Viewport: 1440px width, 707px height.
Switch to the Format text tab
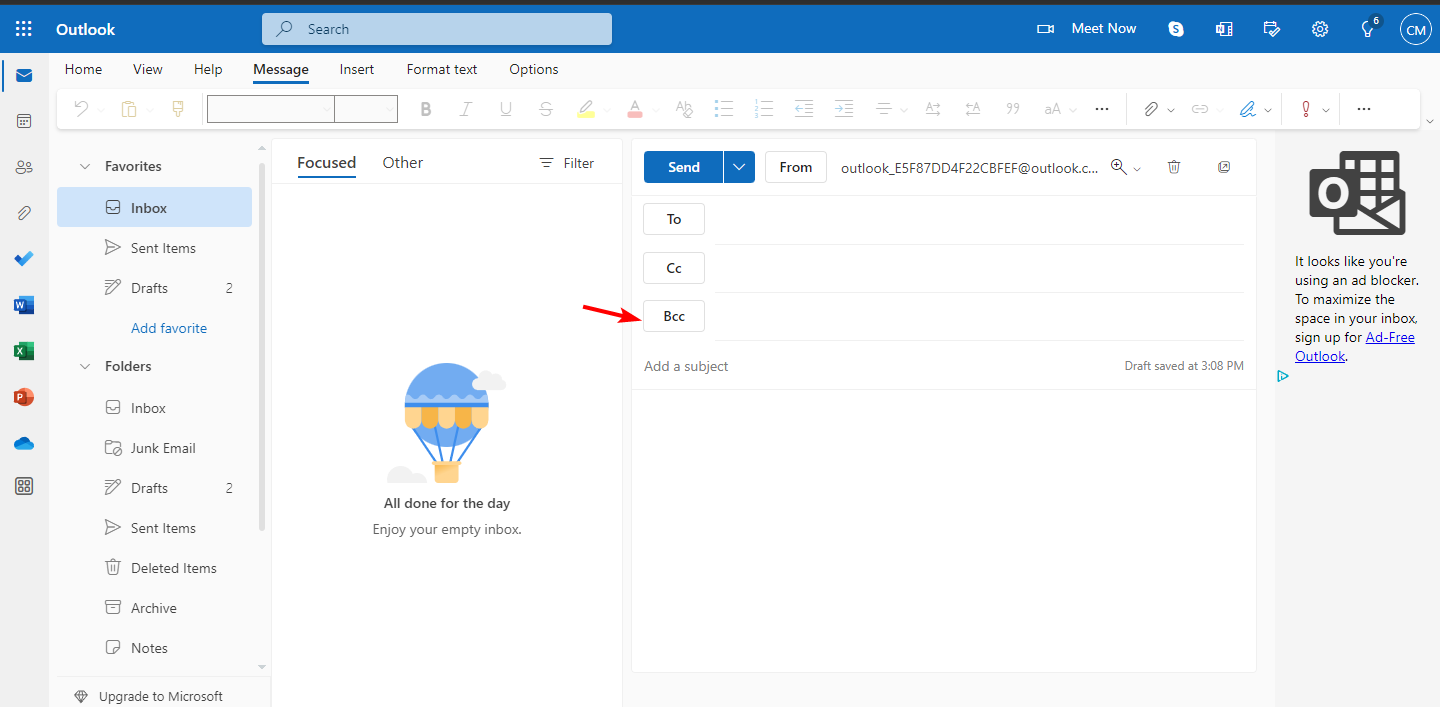441,69
